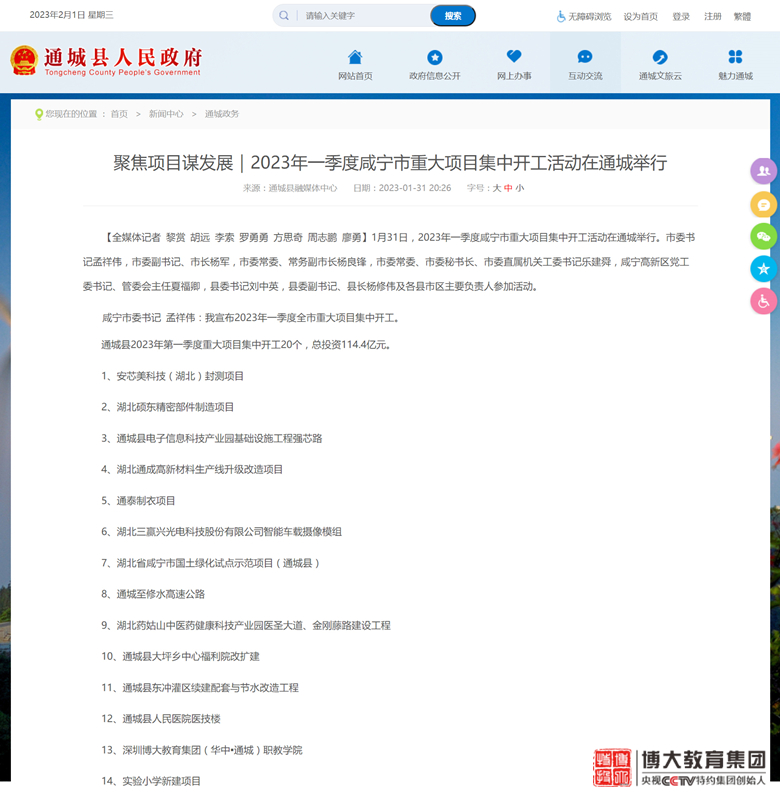
Task: Click the purple users floating icon
Action: coord(763,171)
